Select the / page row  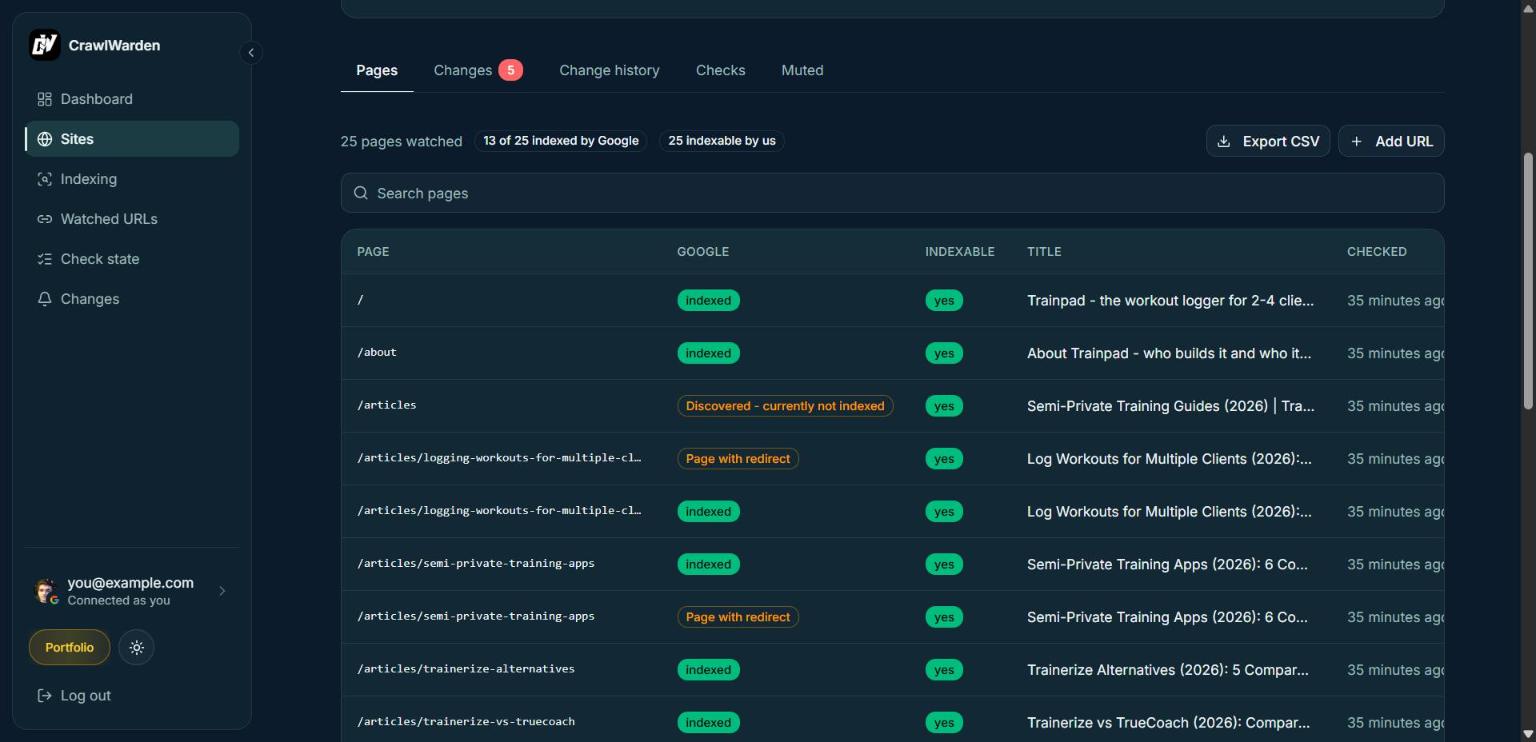[892, 300]
